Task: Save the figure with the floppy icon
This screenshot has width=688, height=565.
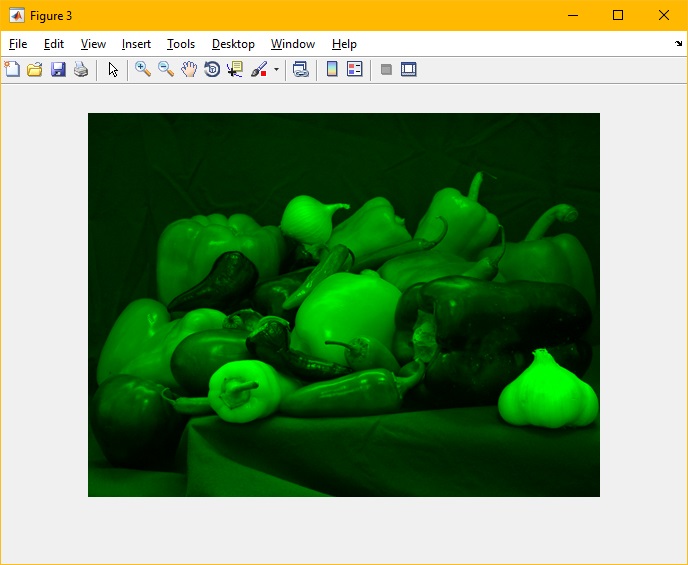Action: pyautogui.click(x=58, y=69)
